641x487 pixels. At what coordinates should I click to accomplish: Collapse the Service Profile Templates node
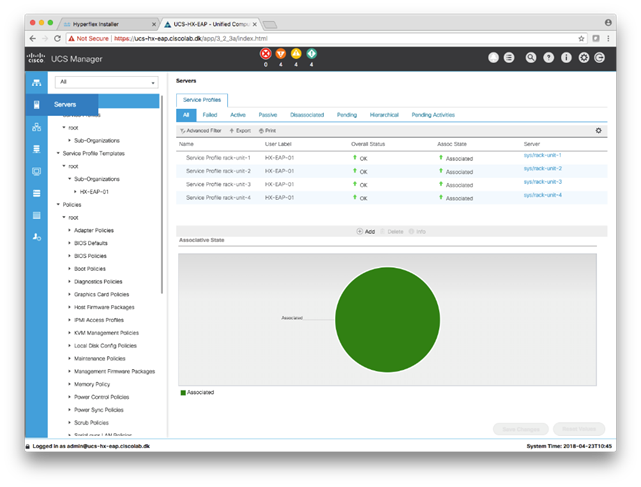(x=58, y=153)
